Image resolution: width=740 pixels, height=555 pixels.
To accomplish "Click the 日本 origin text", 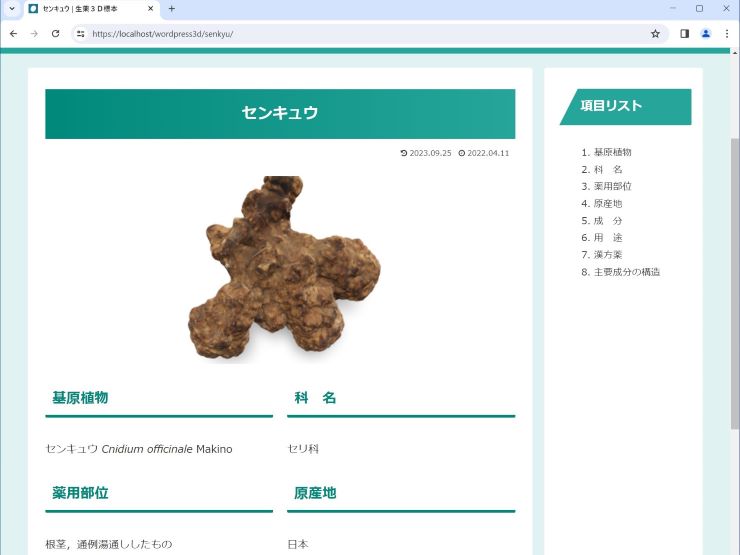I will (298, 544).
